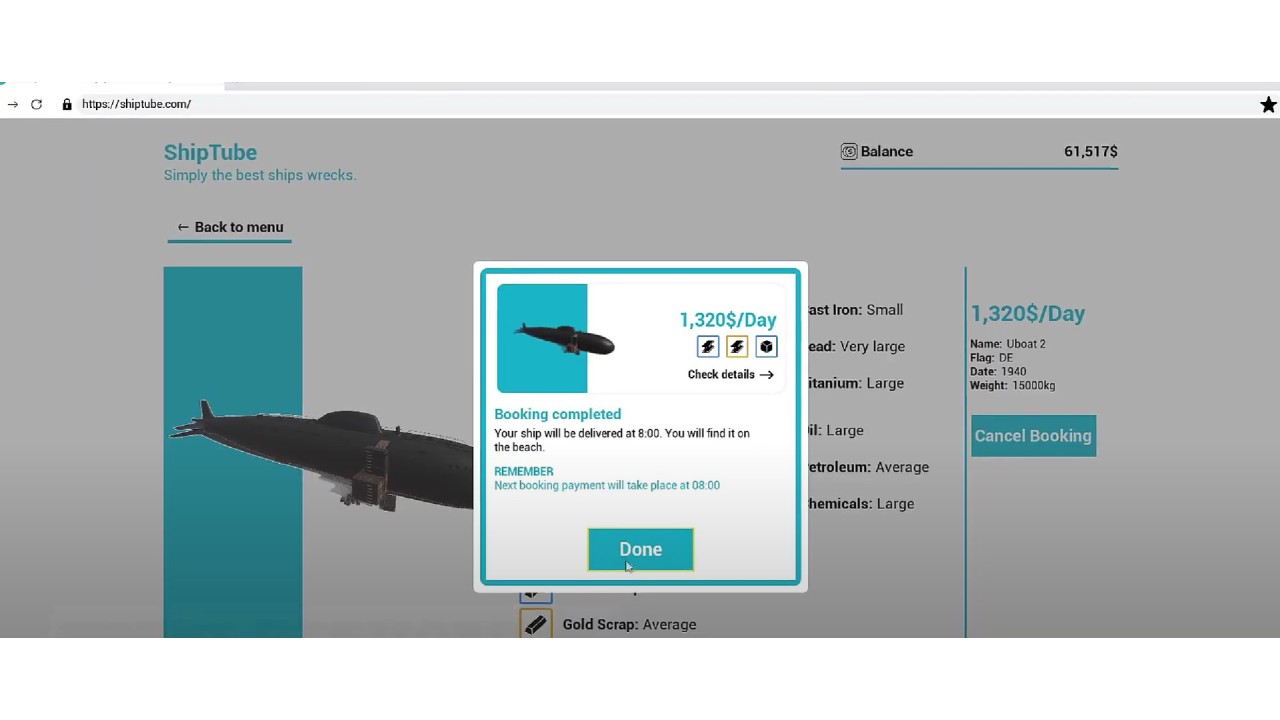This screenshot has height=720, width=1280.
Task: Click the partially hidden icon above Gold Scrap
Action: [536, 593]
